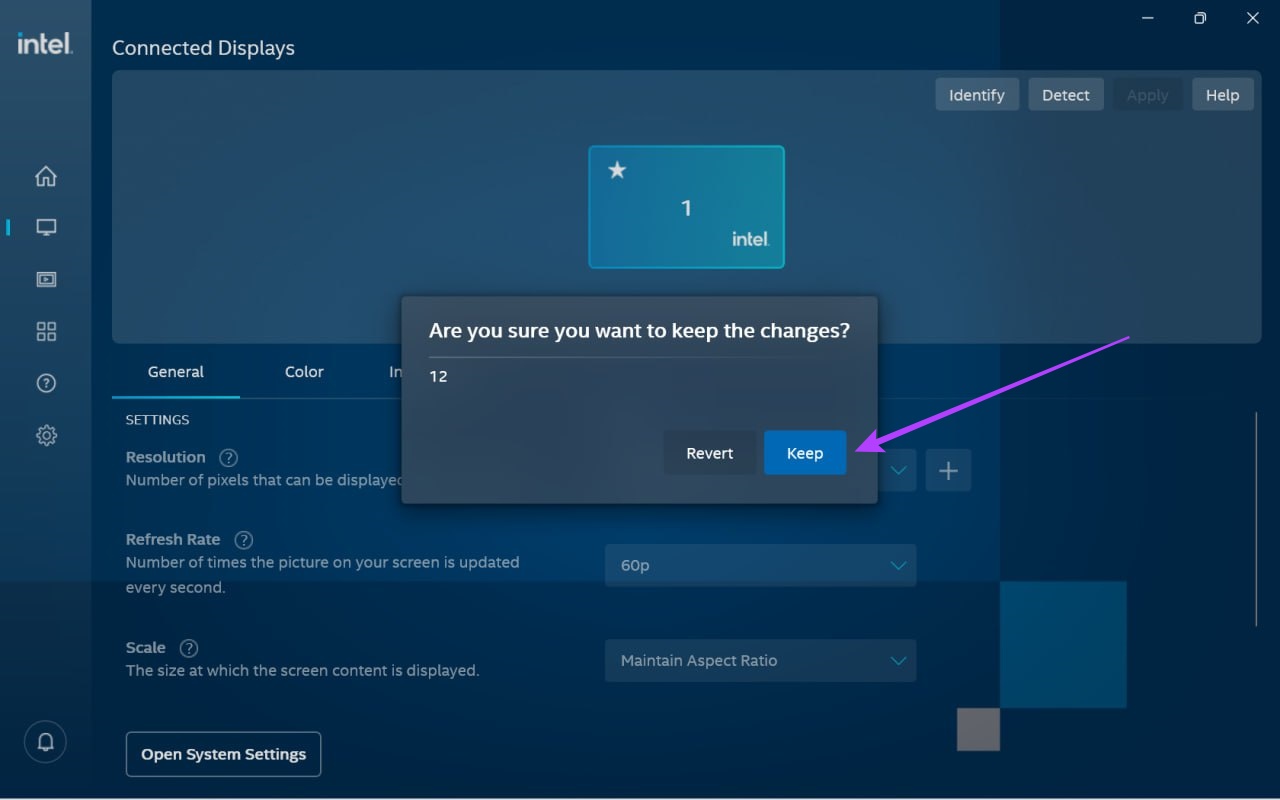Open Preferences gear icon in the sidebar

point(46,435)
